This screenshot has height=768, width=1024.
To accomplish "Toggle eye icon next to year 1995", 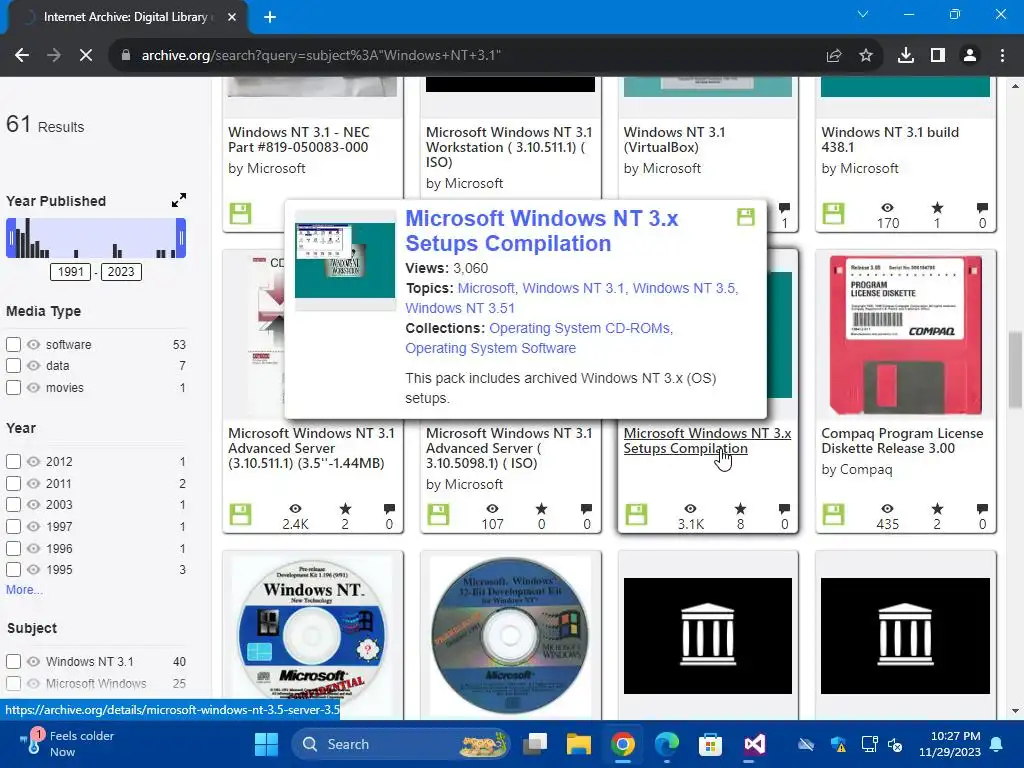I will (33, 569).
